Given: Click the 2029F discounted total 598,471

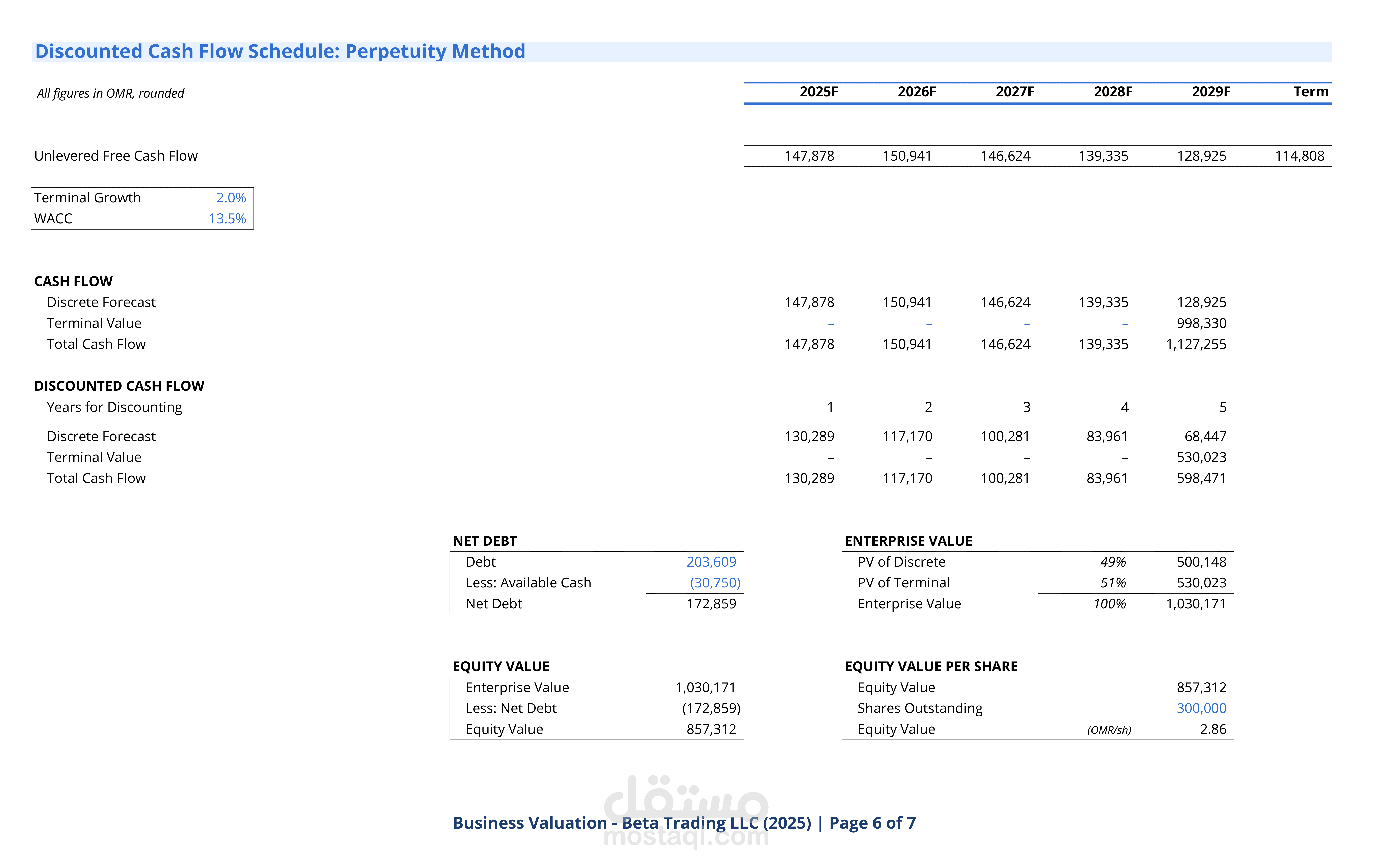Looking at the screenshot, I should (x=1201, y=478).
